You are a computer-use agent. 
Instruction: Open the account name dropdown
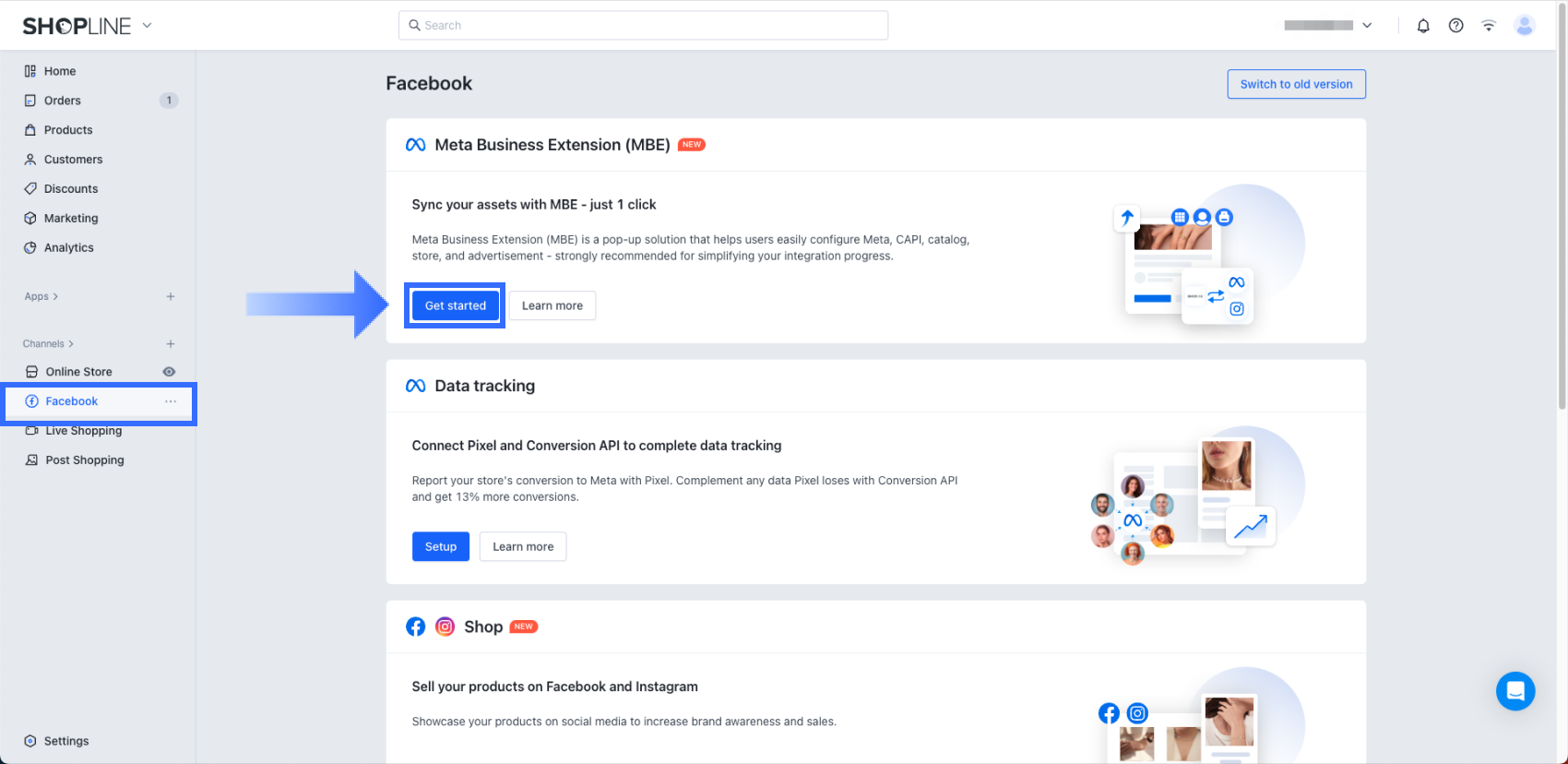(x=1327, y=26)
